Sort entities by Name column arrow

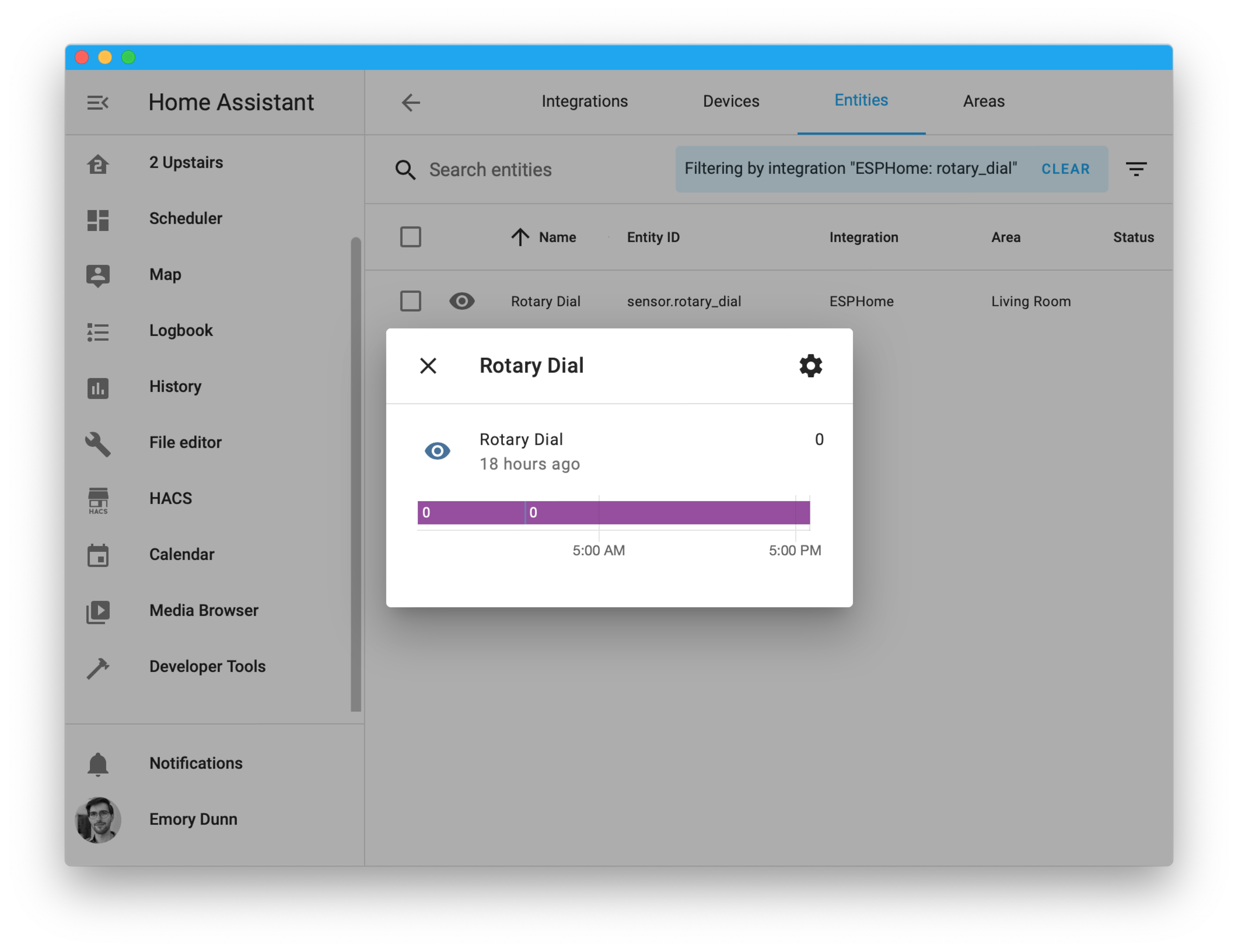[520, 237]
